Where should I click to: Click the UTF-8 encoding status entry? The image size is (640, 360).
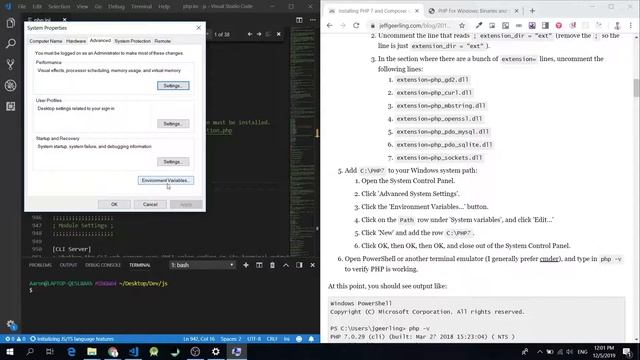pos(254,339)
